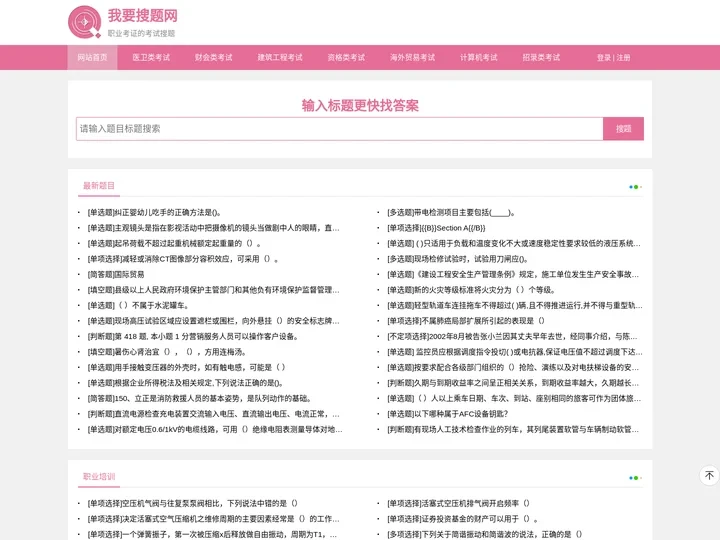The width and height of the screenshot is (720, 540).
Task: Open question 活塞式空压机排气阀开启频率
Action: [459, 504]
